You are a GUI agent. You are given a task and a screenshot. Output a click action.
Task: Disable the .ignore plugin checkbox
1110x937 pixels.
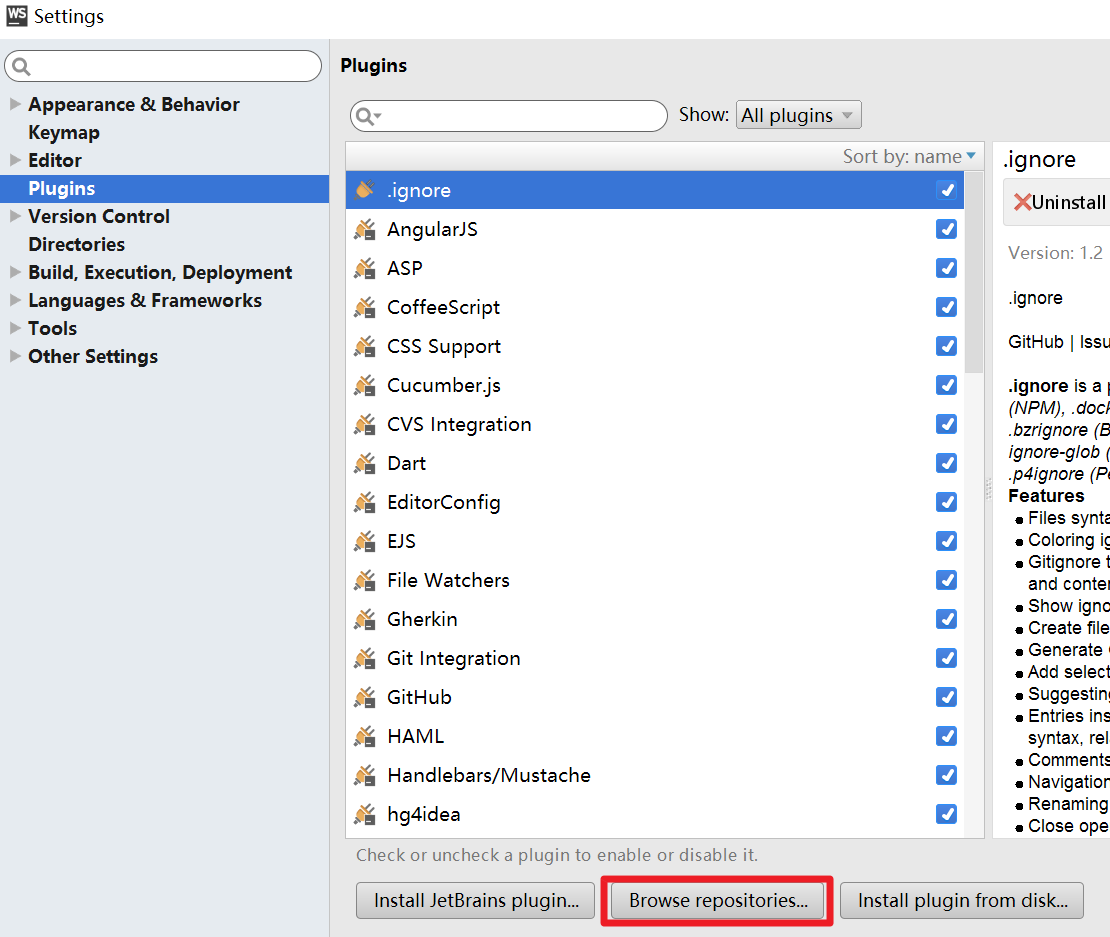click(946, 190)
